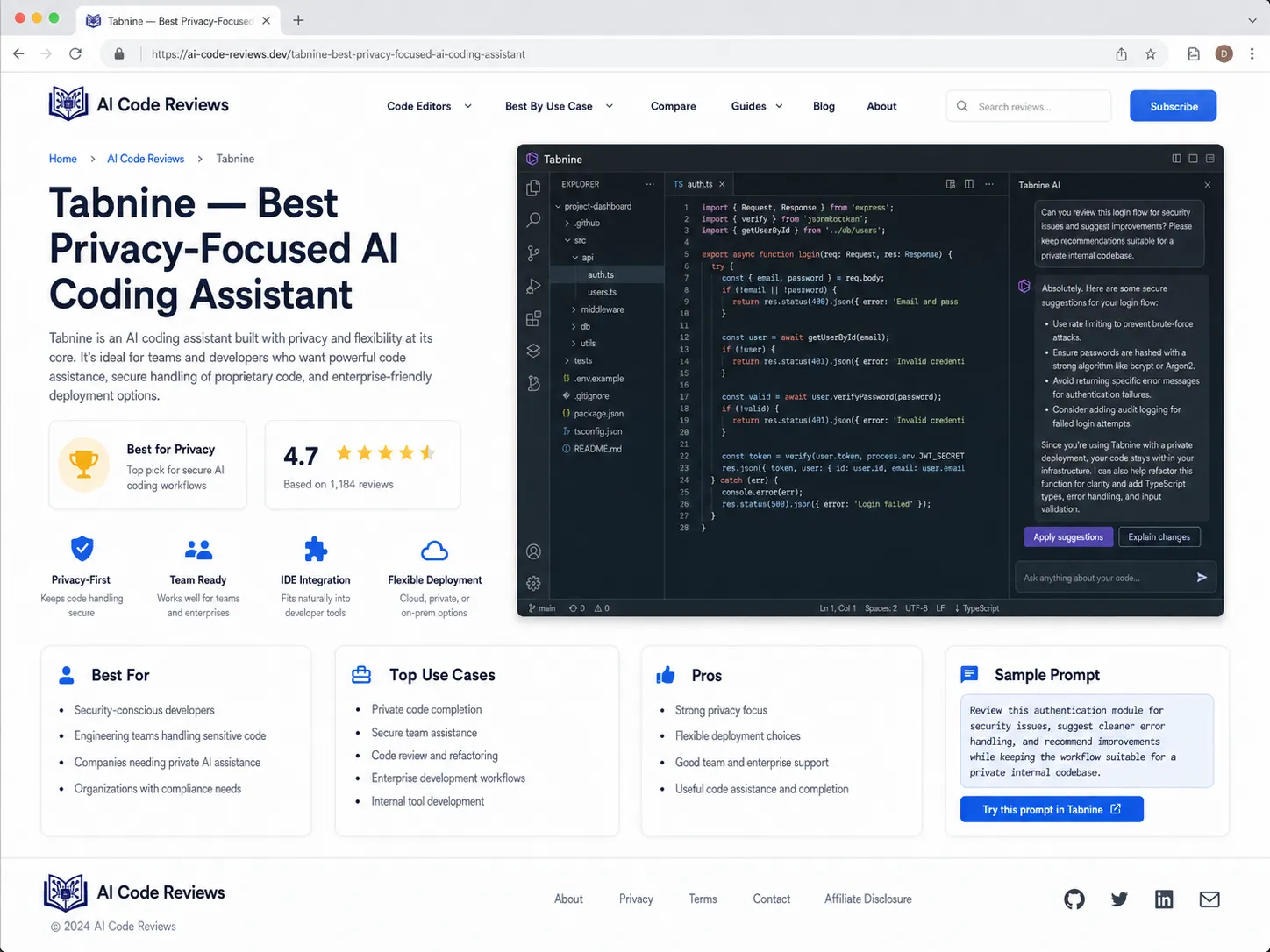Click Spaces: 2 in status bar
This screenshot has height=952, width=1270.
tap(881, 608)
